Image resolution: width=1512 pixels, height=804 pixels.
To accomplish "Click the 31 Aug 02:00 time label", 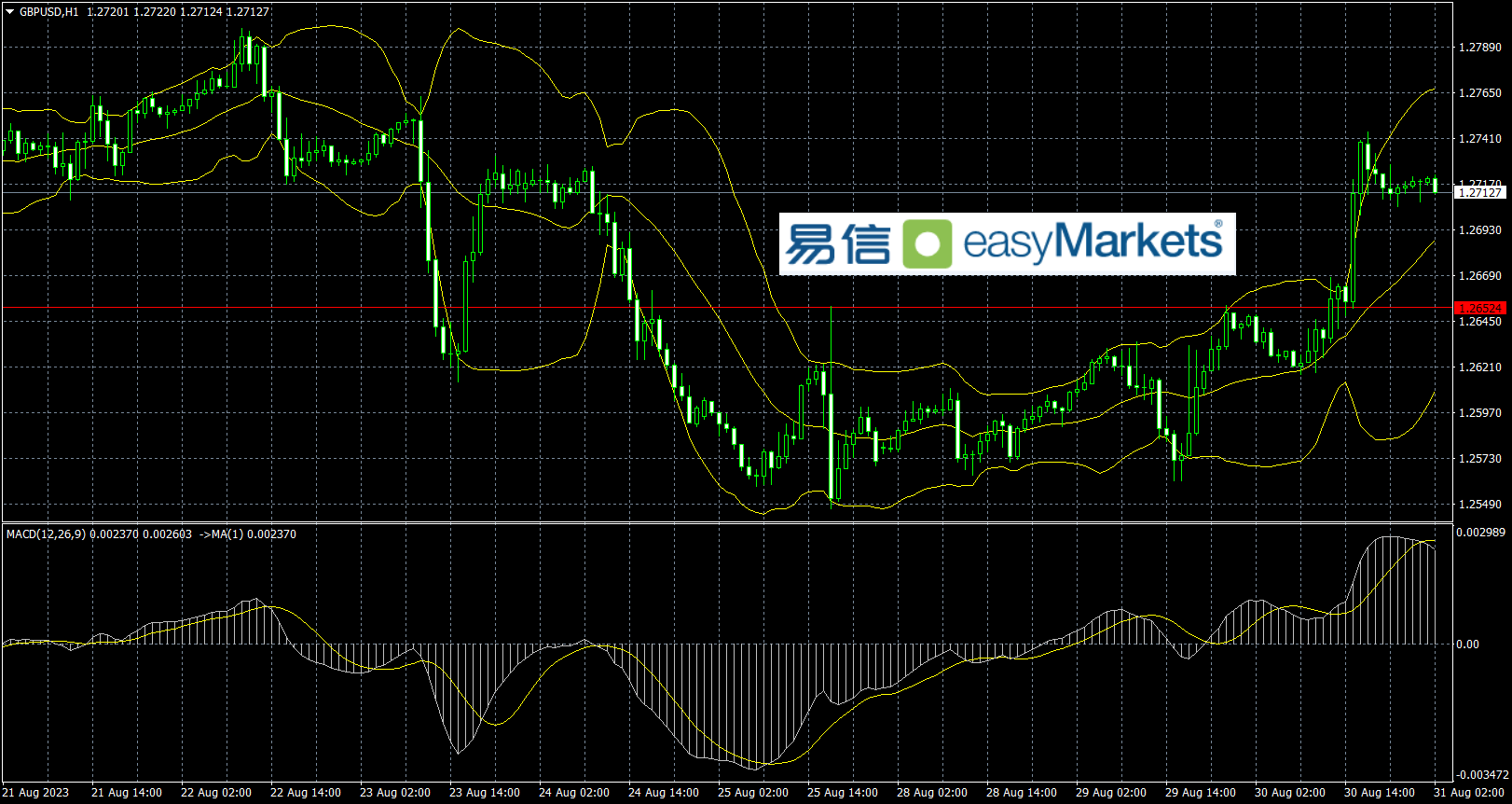I will pyautogui.click(x=1469, y=793).
